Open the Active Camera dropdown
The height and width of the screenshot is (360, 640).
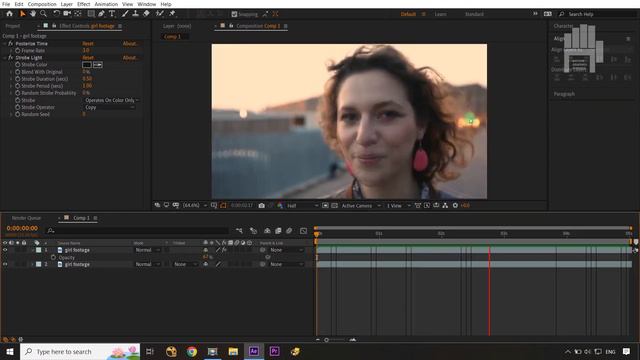(361, 206)
